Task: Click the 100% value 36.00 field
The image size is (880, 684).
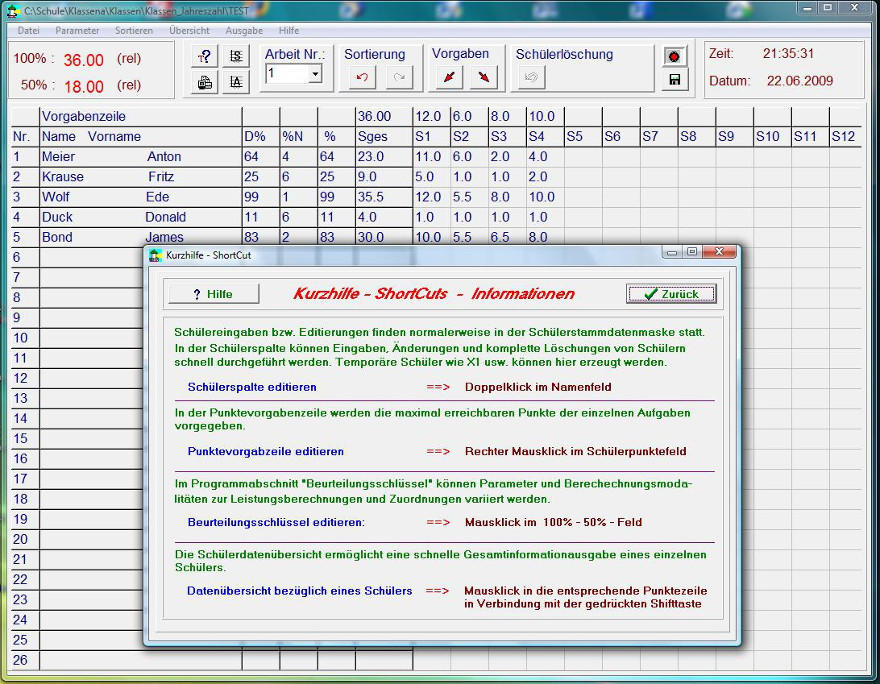Action: [x=84, y=60]
